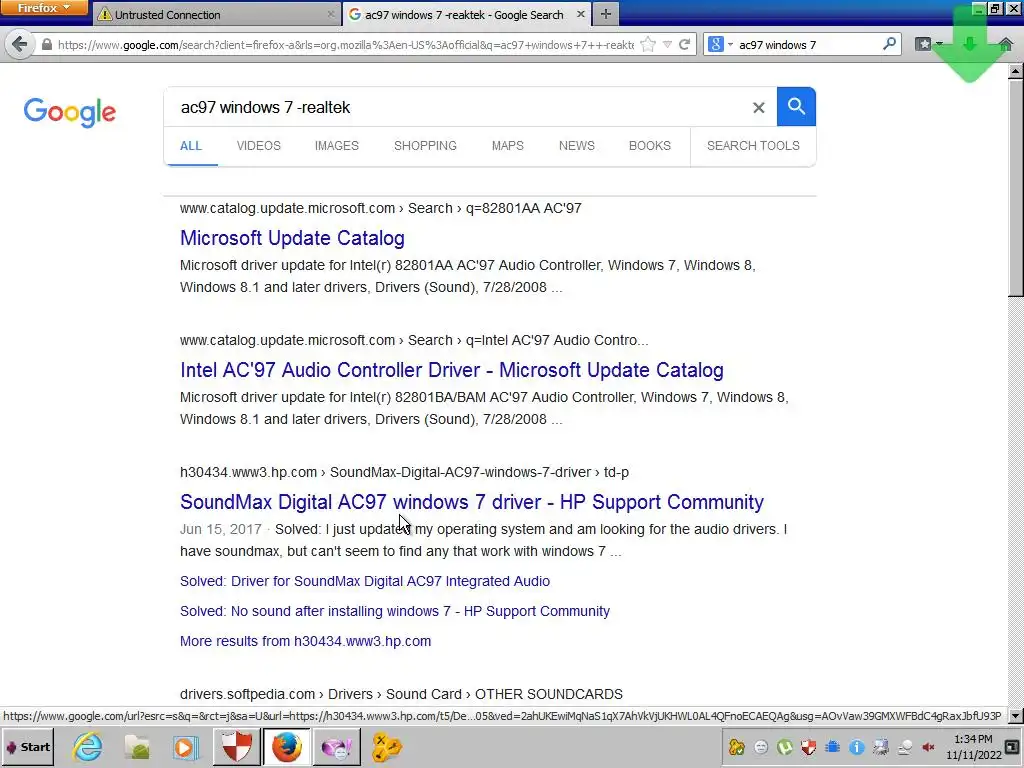Select the ALL results tab
The height and width of the screenshot is (768, 1024).
point(191,146)
